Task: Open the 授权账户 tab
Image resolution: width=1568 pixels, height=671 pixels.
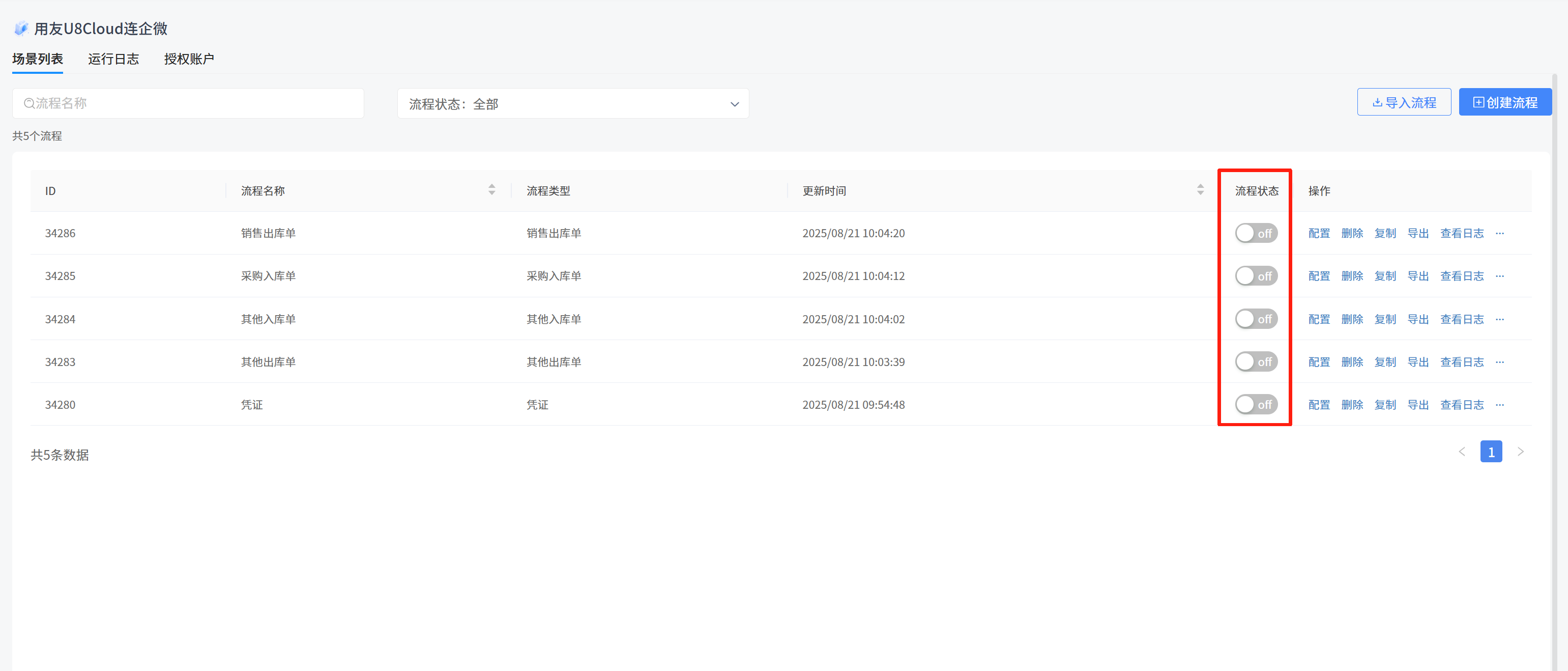Action: click(x=189, y=59)
